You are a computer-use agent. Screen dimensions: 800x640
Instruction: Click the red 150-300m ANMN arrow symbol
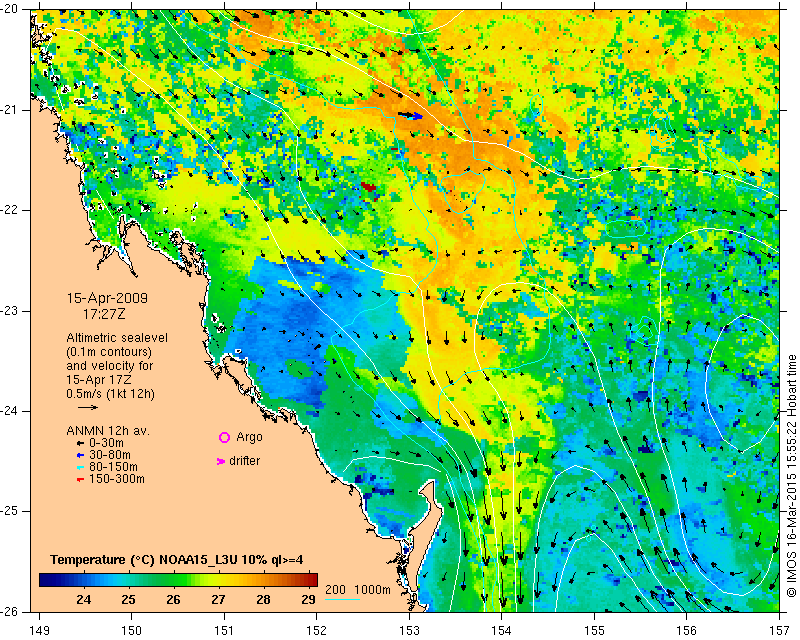[80, 480]
